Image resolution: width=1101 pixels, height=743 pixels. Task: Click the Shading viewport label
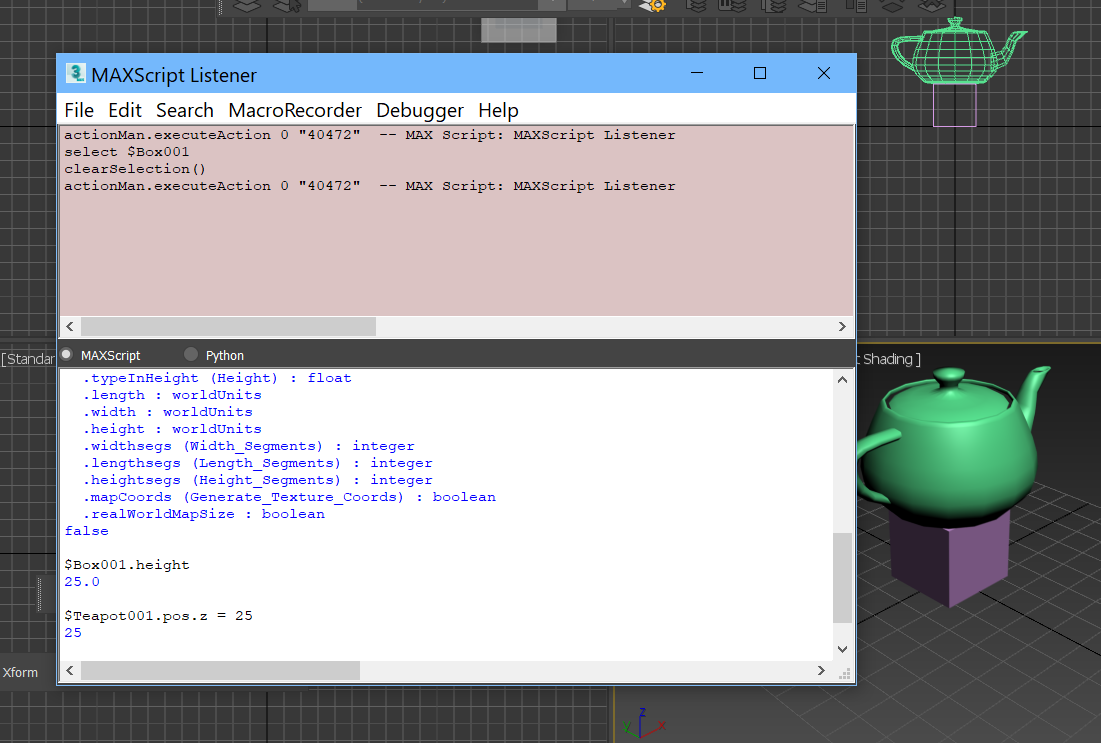[888, 359]
